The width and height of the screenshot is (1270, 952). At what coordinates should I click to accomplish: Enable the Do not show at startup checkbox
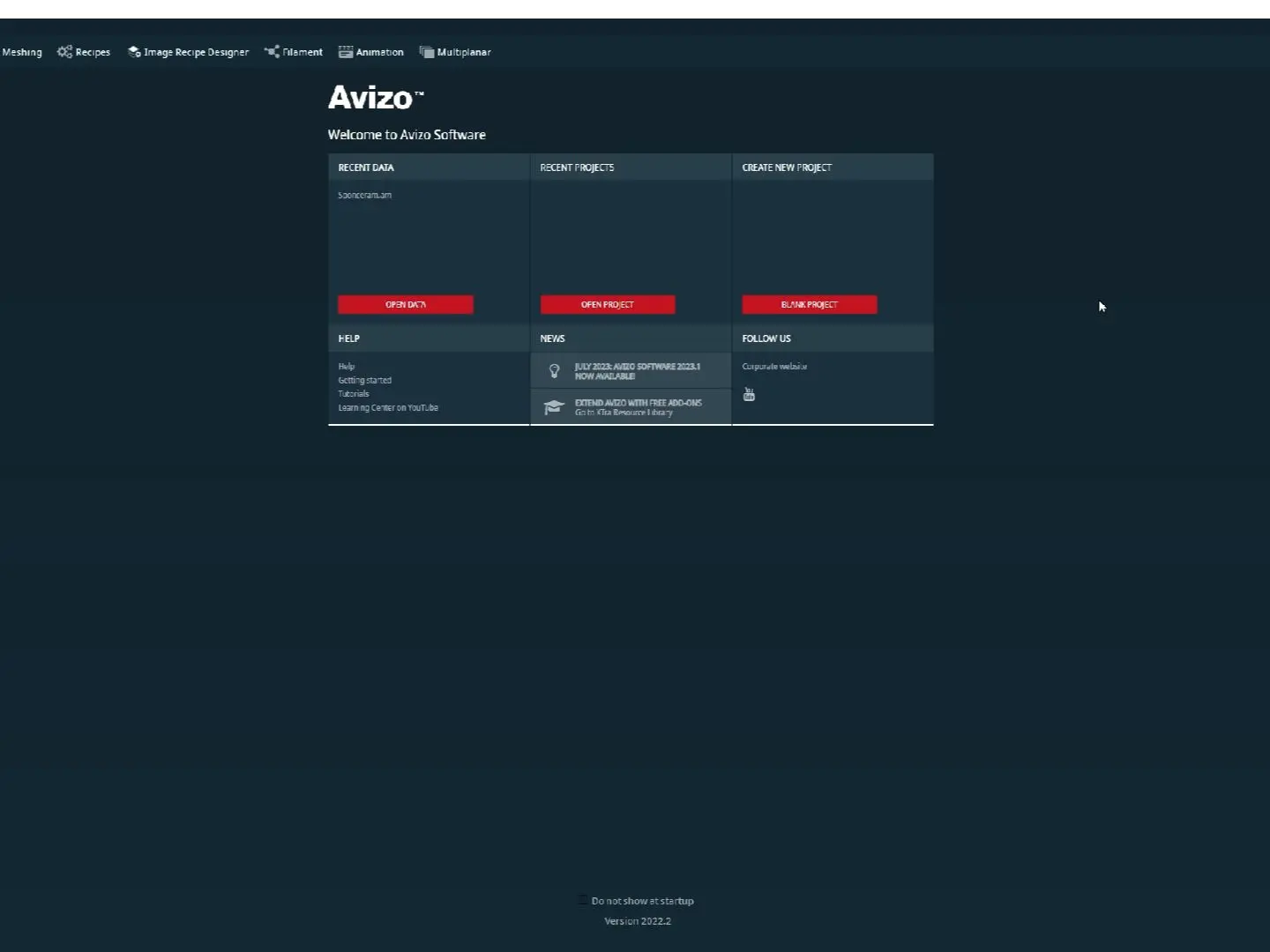(x=583, y=900)
